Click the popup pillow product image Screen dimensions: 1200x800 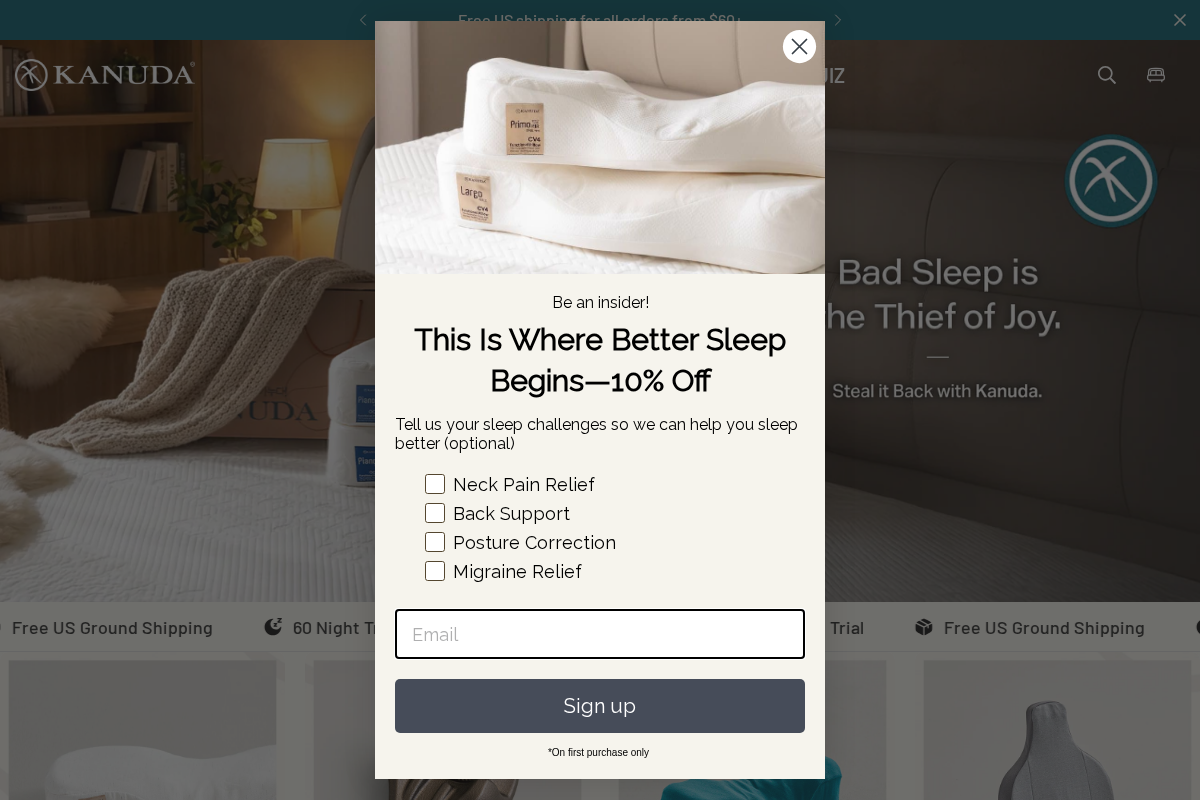[600, 147]
